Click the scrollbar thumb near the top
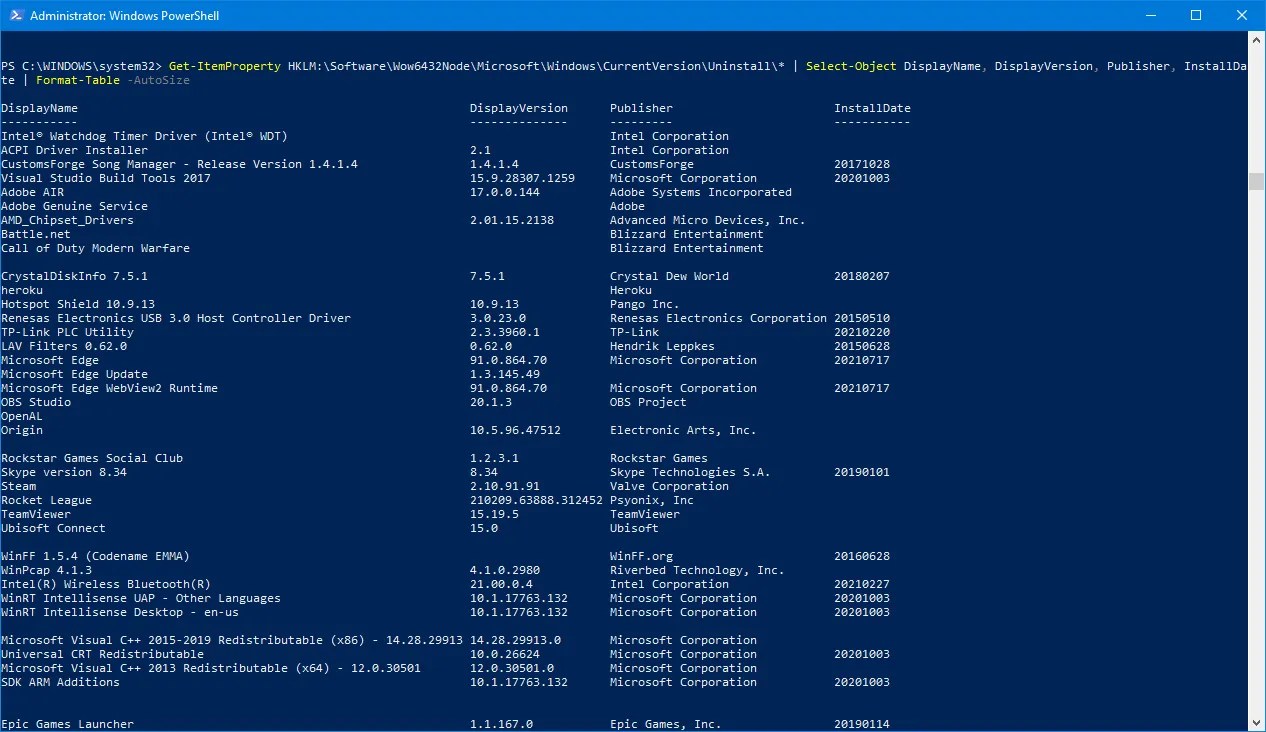The height and width of the screenshot is (732, 1266). pos(1255,182)
